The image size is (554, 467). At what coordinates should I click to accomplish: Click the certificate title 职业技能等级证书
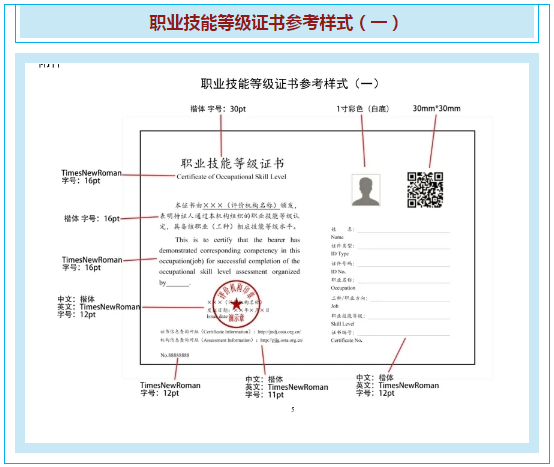[x=232, y=163]
